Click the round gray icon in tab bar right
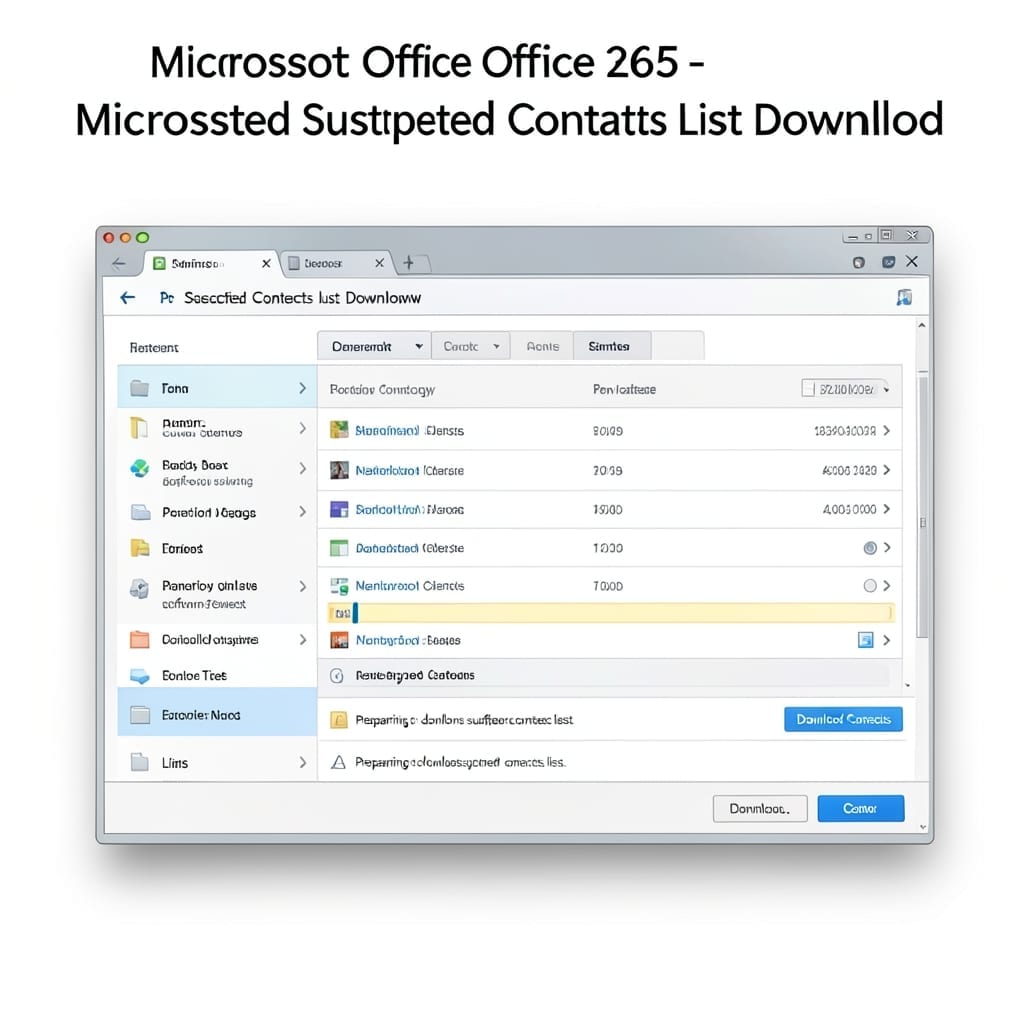 [x=859, y=263]
